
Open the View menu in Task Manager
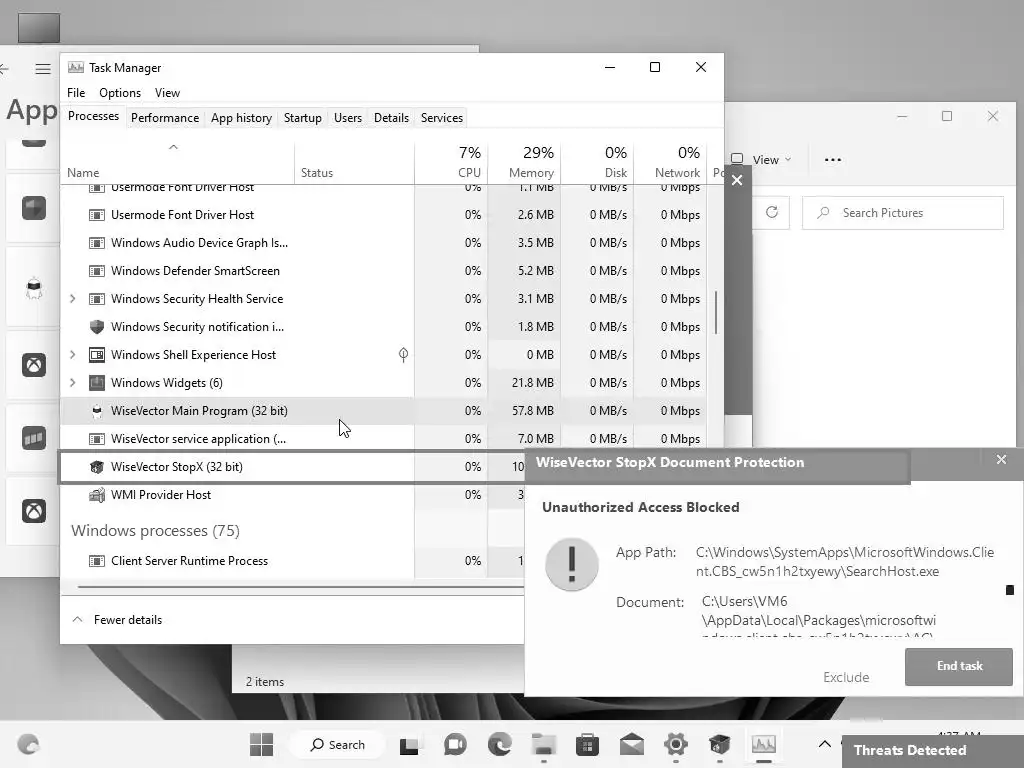click(167, 93)
